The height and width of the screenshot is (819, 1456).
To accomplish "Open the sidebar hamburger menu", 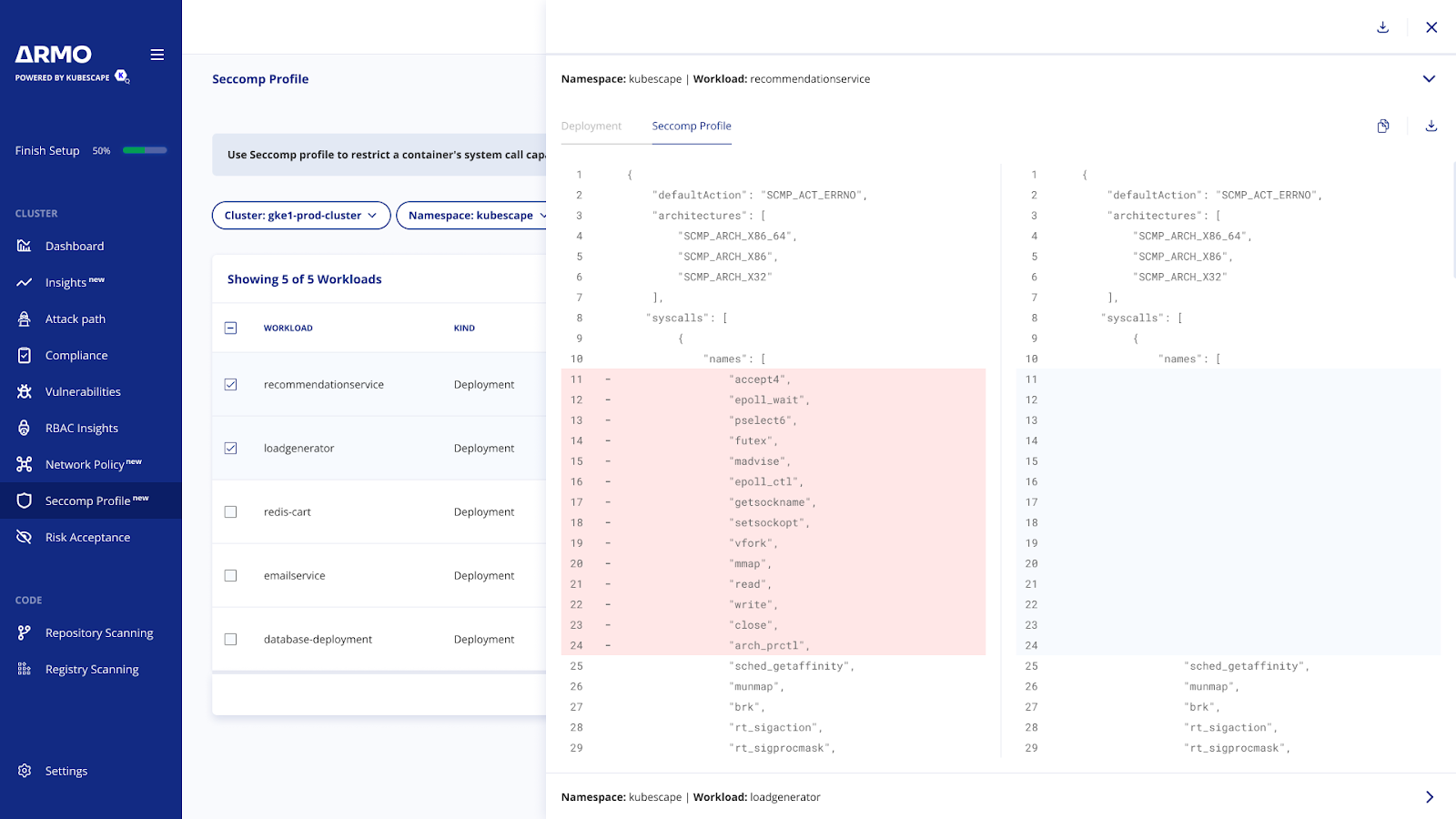I will (157, 55).
